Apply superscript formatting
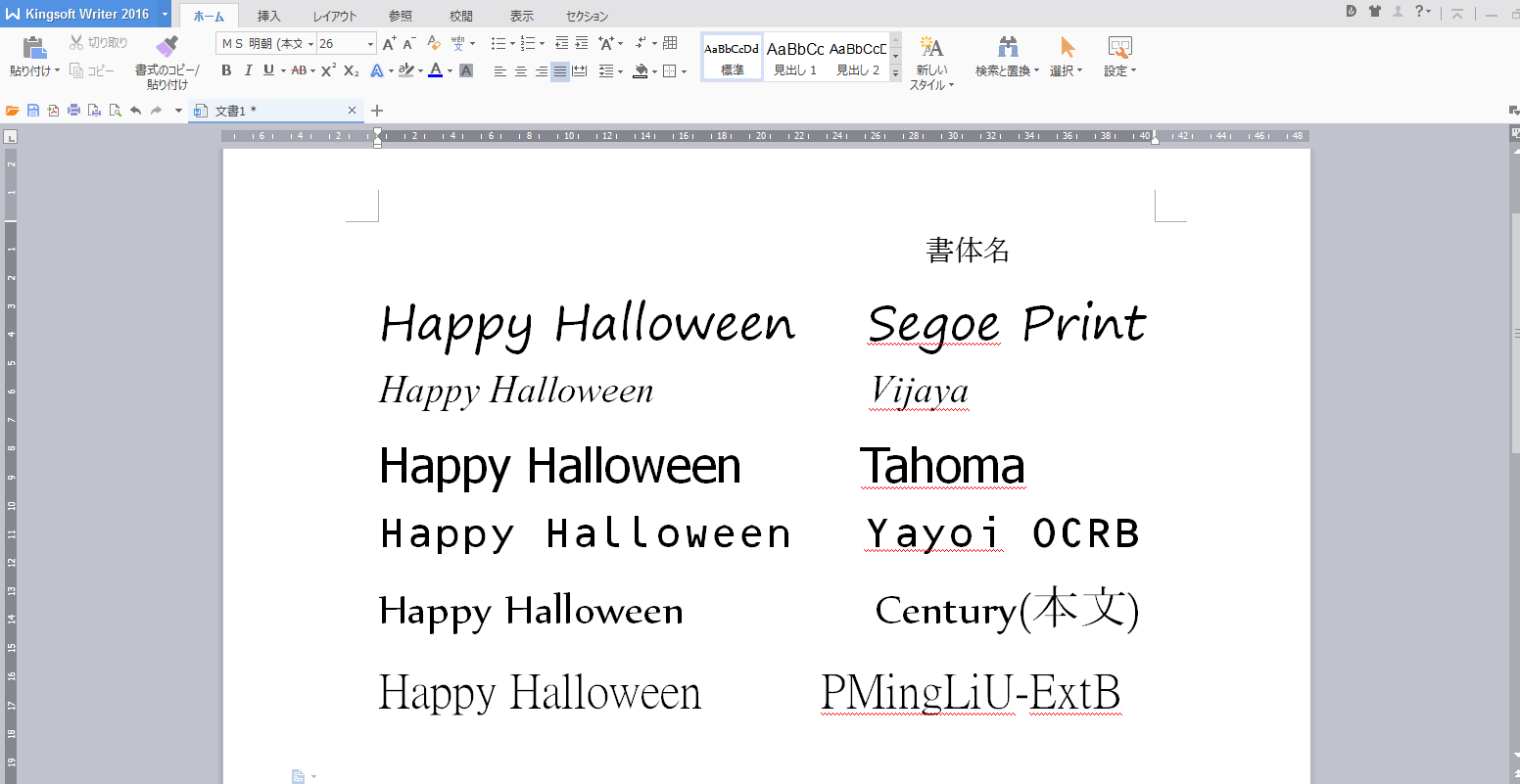1520x784 pixels. 329,70
